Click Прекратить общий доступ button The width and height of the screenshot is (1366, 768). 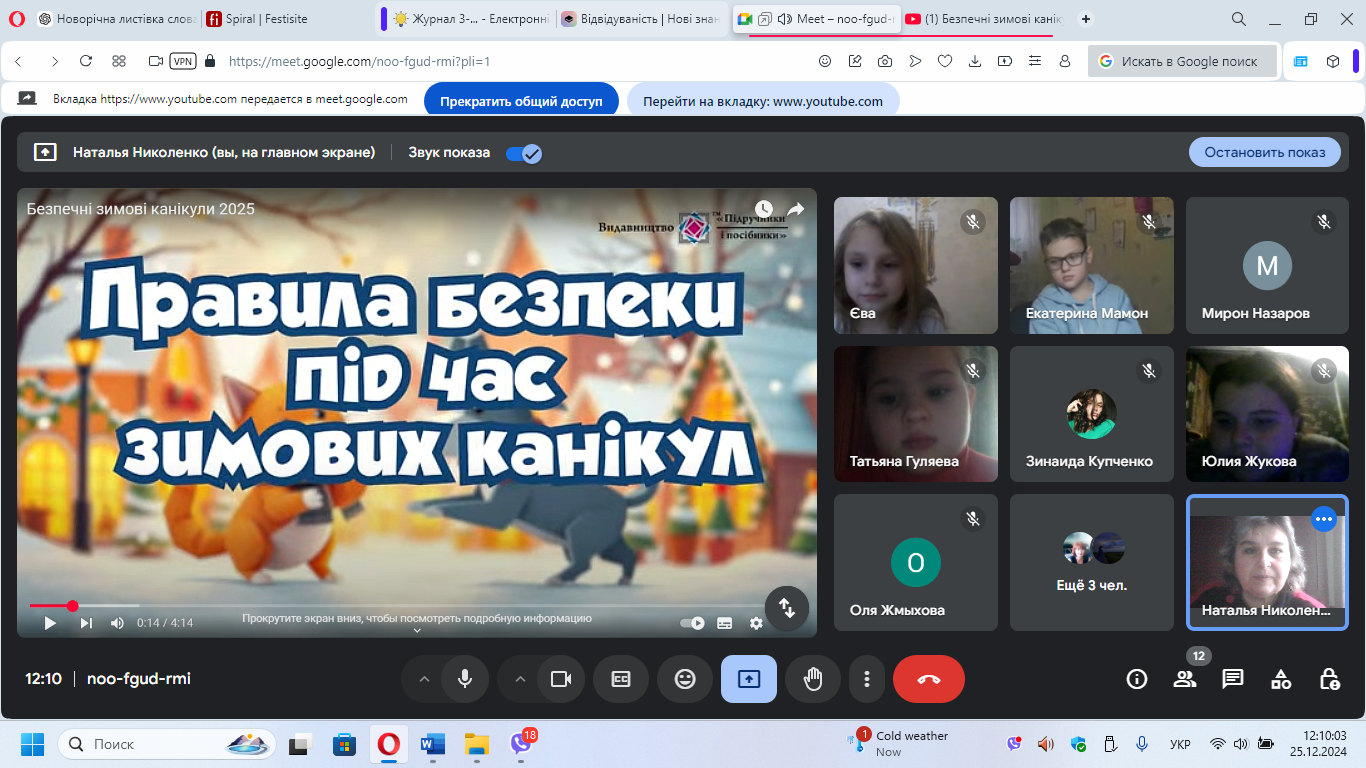click(x=522, y=101)
